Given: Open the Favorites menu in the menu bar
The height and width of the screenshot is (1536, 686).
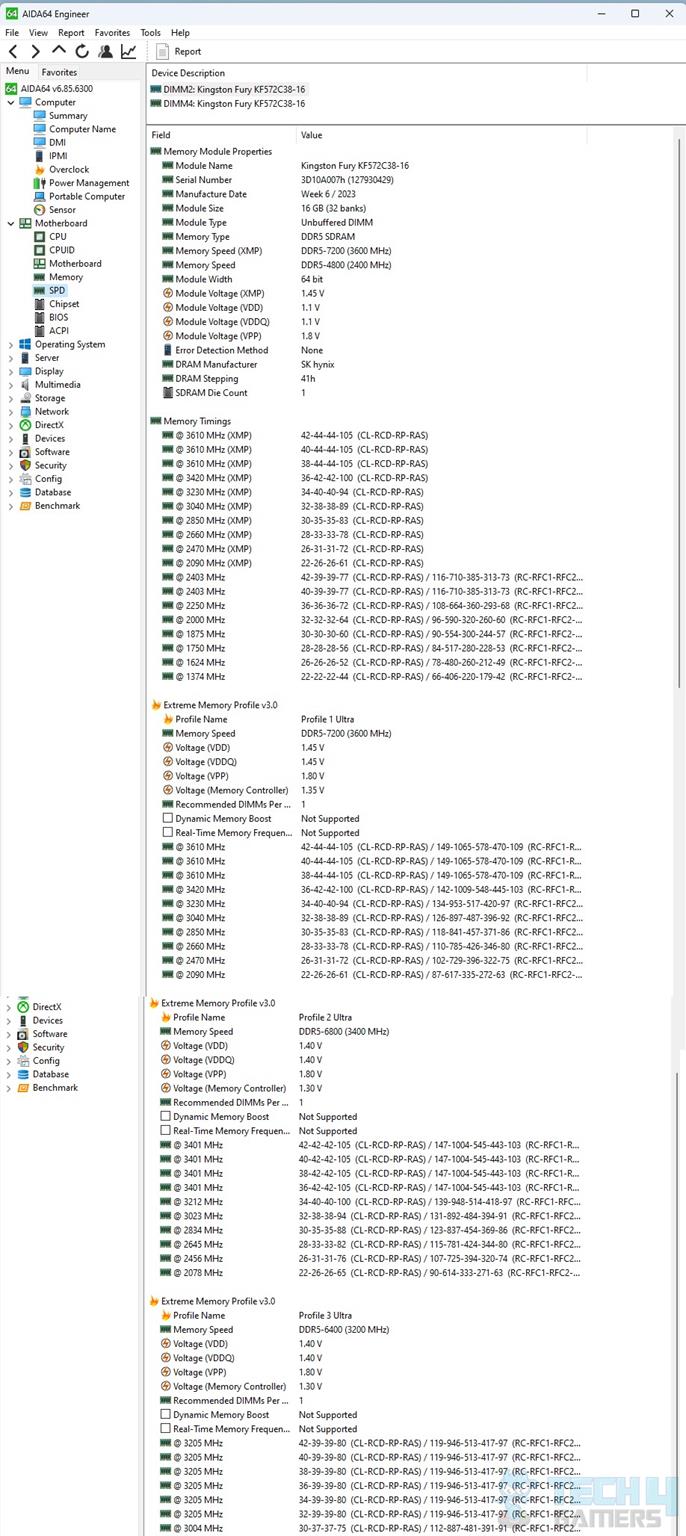Looking at the screenshot, I should (112, 33).
